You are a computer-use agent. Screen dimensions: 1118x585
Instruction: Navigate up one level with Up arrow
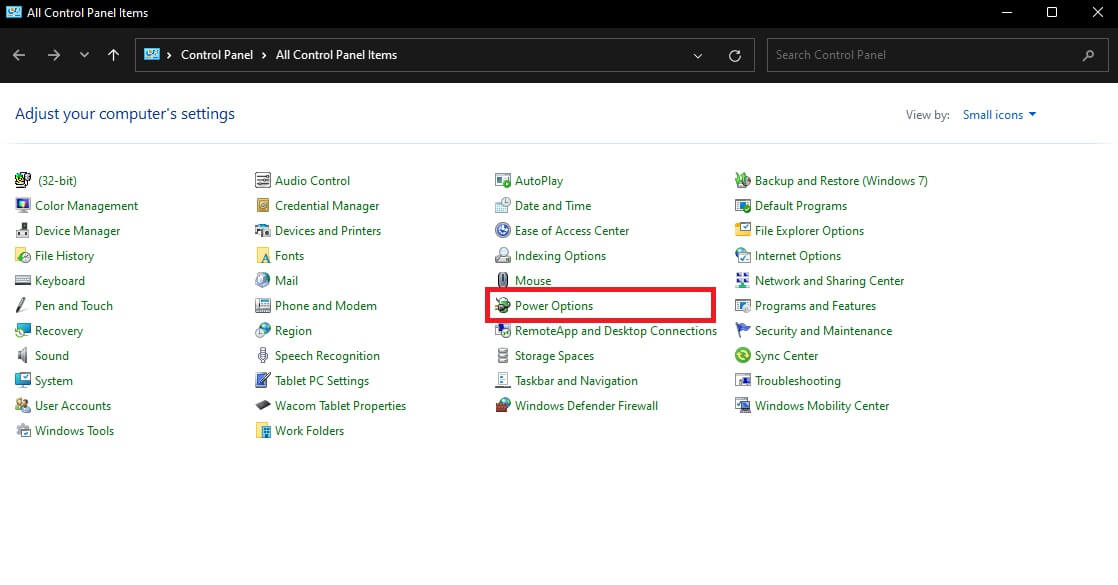[113, 56]
